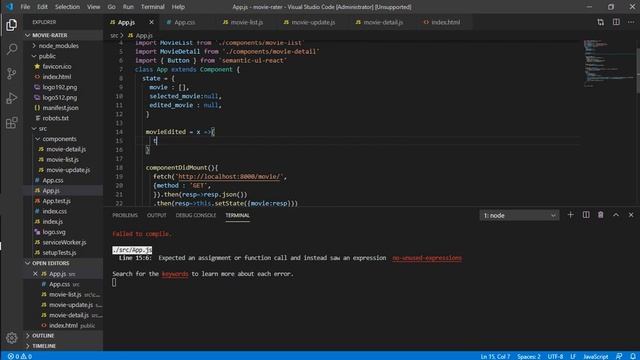Viewport: 640px width, 360px height.
Task: Close App.js in Open Editors list
Action: click(35, 274)
